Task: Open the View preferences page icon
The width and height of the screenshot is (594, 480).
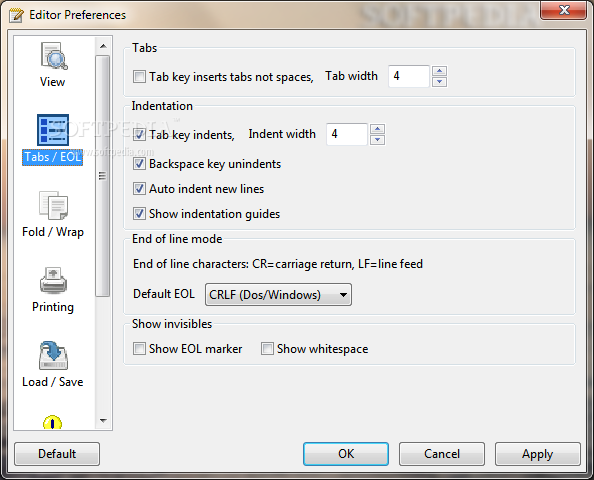Action: coord(53,56)
